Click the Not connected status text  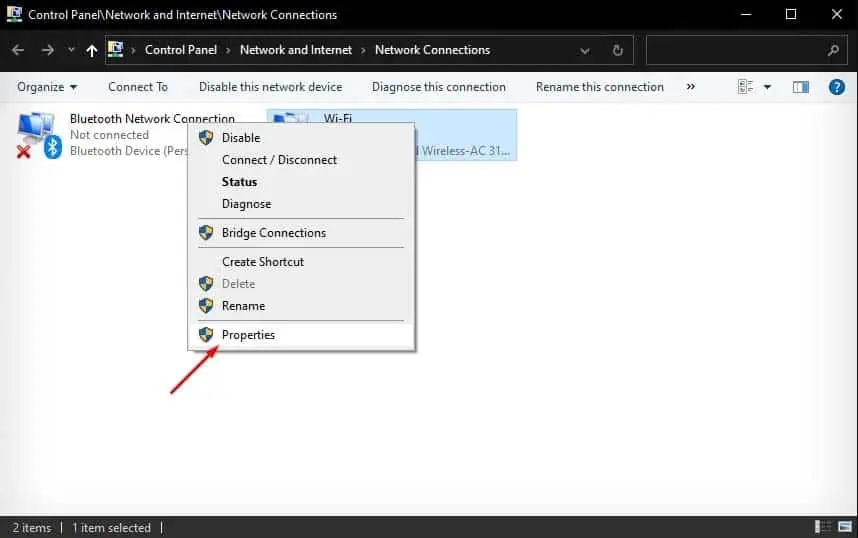click(x=109, y=135)
